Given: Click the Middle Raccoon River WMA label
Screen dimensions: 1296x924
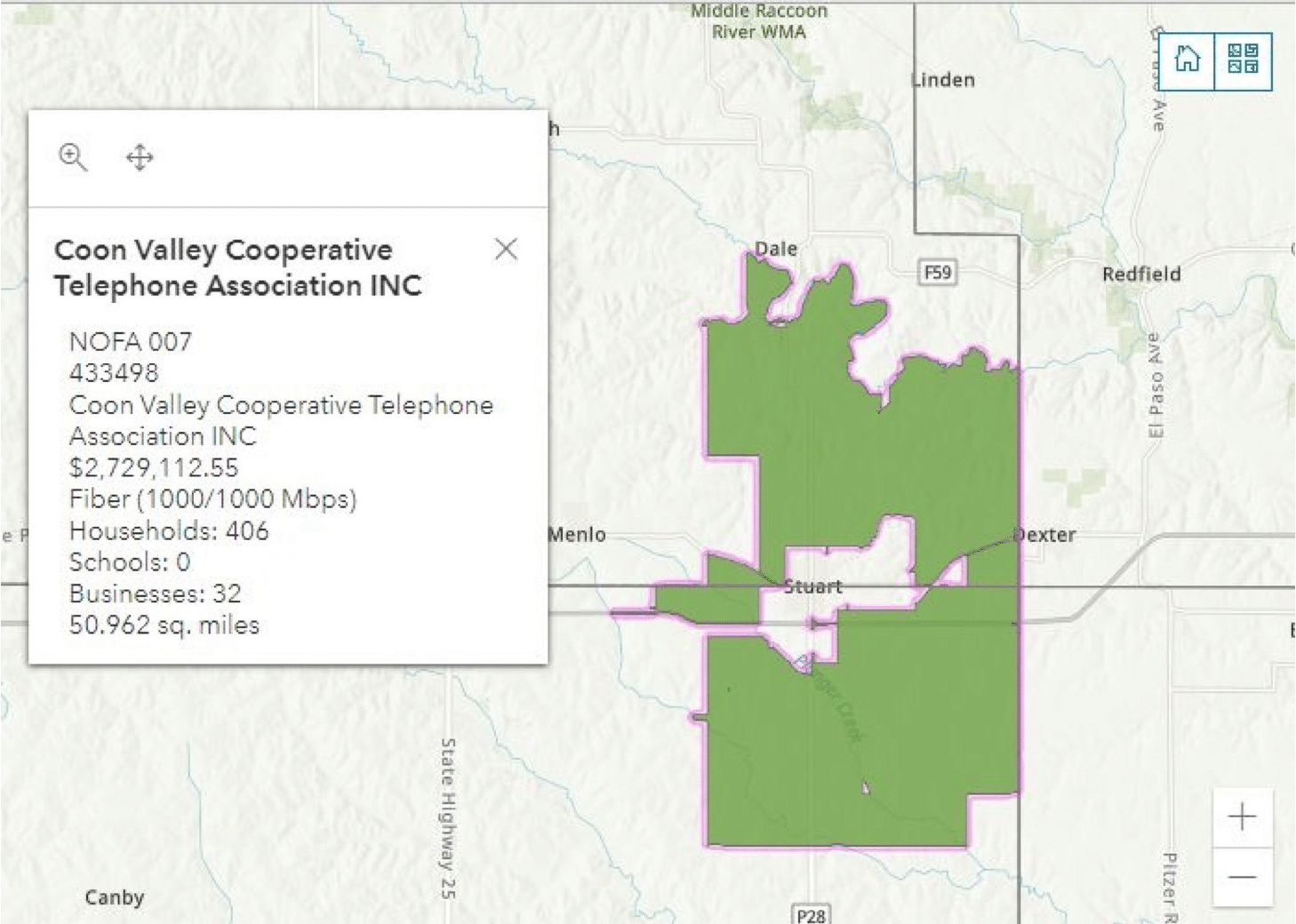Looking at the screenshot, I should pyautogui.click(x=759, y=21).
